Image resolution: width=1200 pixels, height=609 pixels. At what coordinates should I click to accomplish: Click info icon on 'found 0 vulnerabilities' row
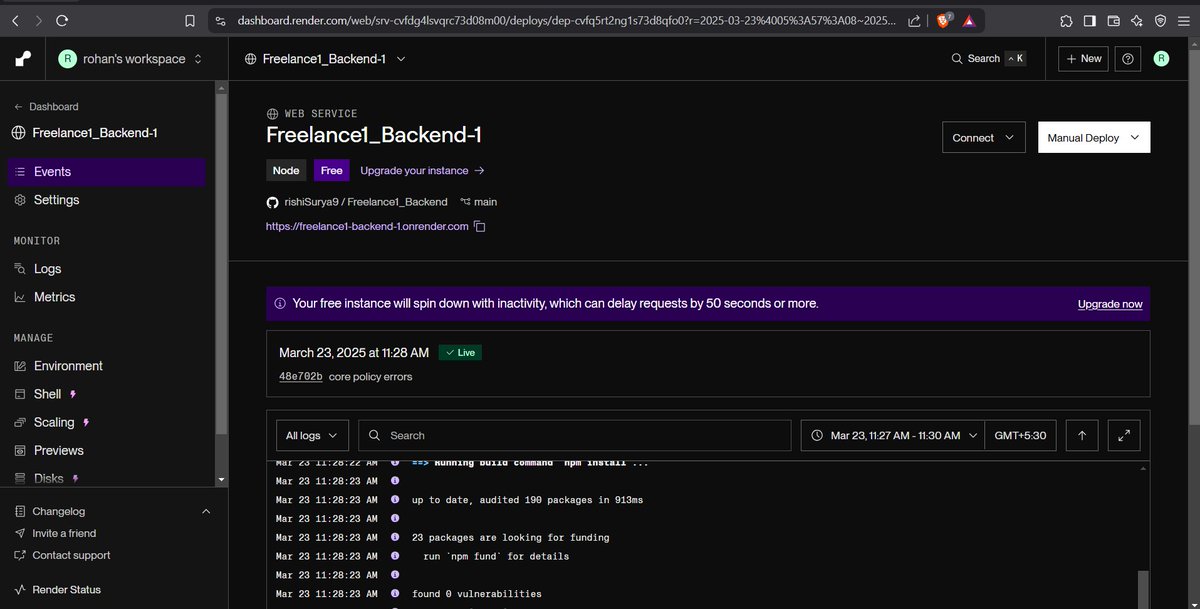tap(395, 594)
